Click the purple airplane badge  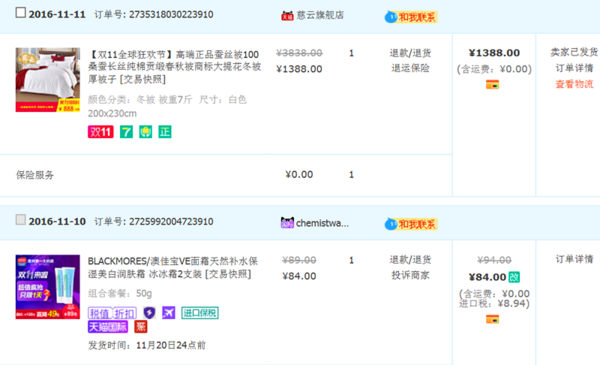tap(168, 313)
